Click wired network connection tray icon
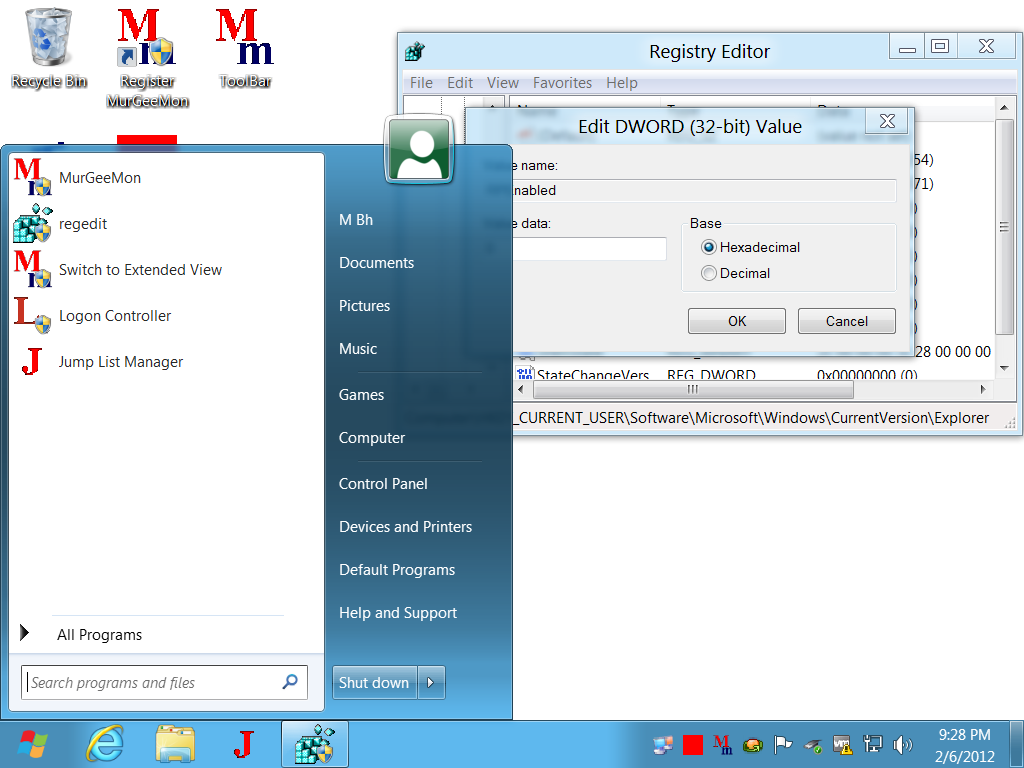Image resolution: width=1024 pixels, height=768 pixels. pos(872,745)
